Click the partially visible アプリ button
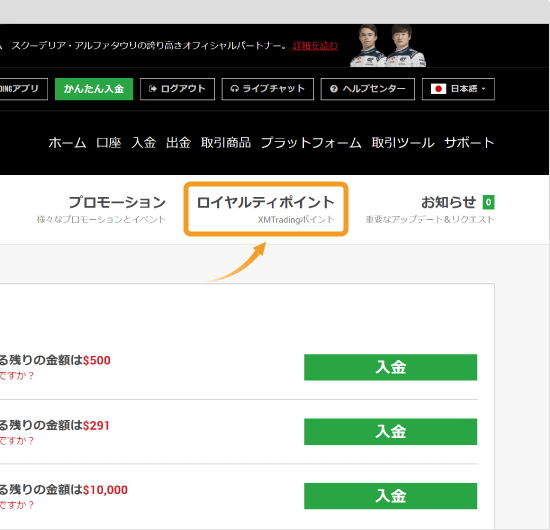The image size is (550, 530). (x=24, y=89)
